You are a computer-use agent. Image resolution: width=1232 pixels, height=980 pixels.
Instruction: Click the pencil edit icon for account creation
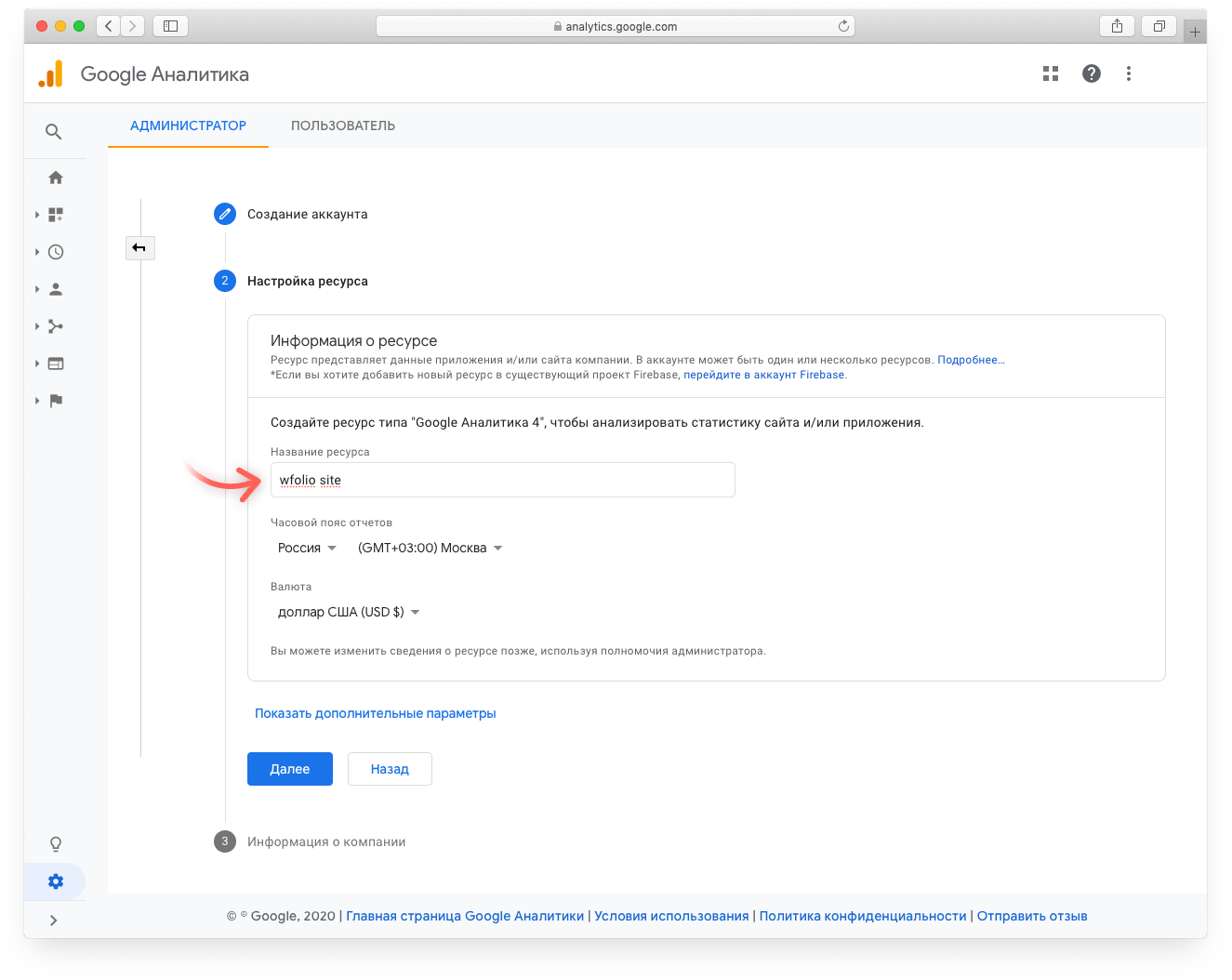(225, 214)
